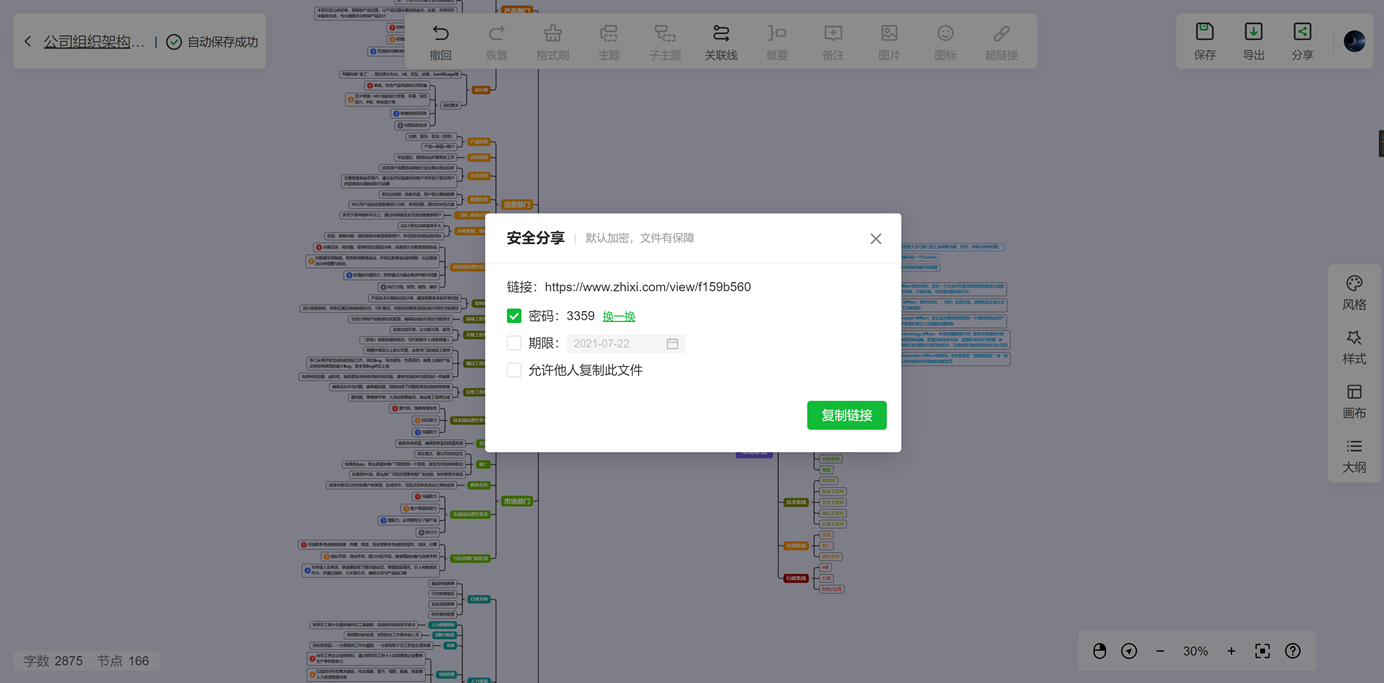Click the green 复制链接 button

click(x=847, y=415)
